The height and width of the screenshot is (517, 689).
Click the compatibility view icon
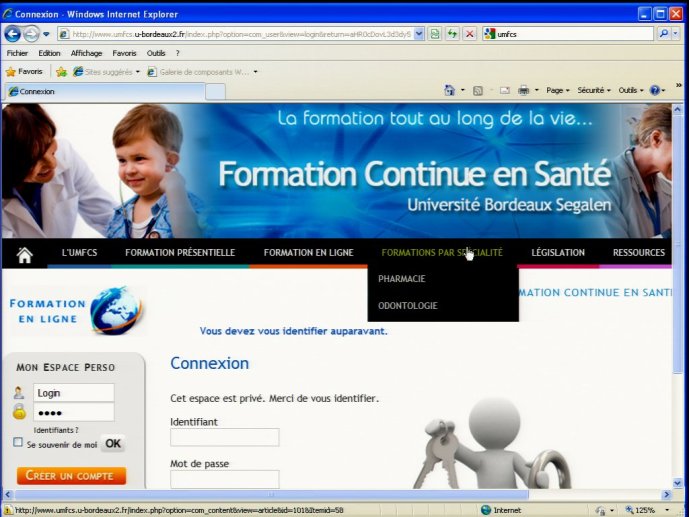[x=435, y=34]
